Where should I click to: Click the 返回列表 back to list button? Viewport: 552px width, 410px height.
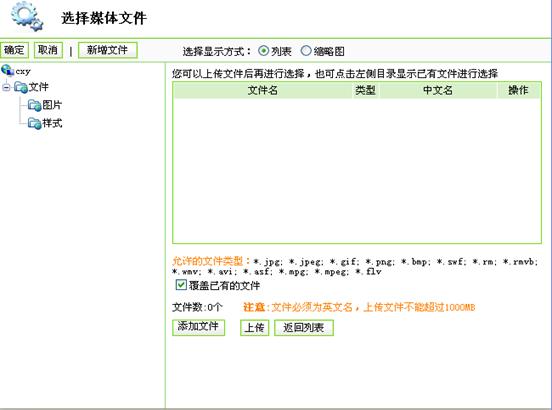[x=303, y=327]
